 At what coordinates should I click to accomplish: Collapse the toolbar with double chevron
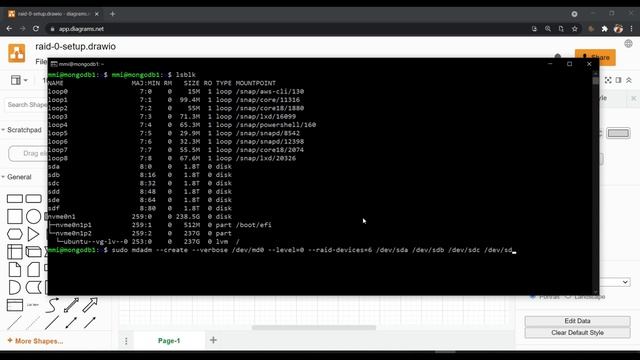pyautogui.click(x=629, y=80)
